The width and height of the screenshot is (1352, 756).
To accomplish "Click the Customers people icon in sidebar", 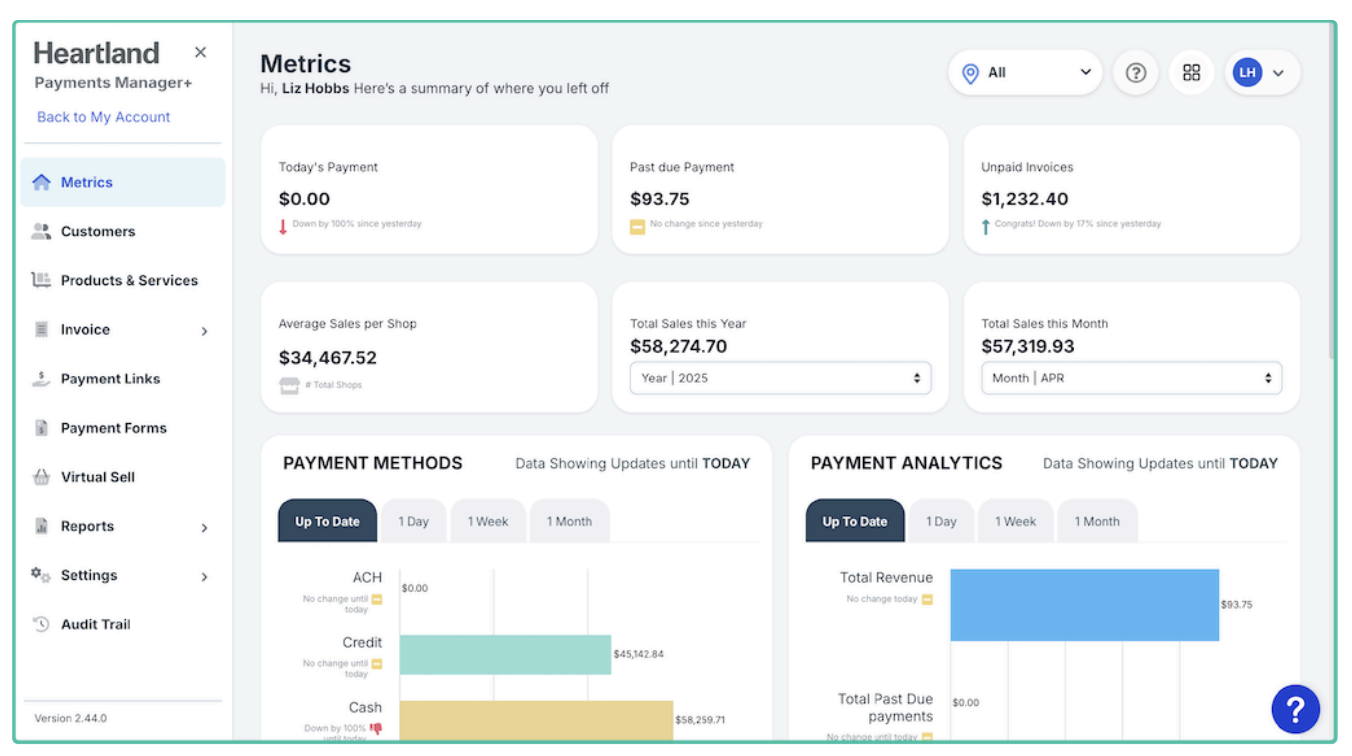I will (41, 231).
